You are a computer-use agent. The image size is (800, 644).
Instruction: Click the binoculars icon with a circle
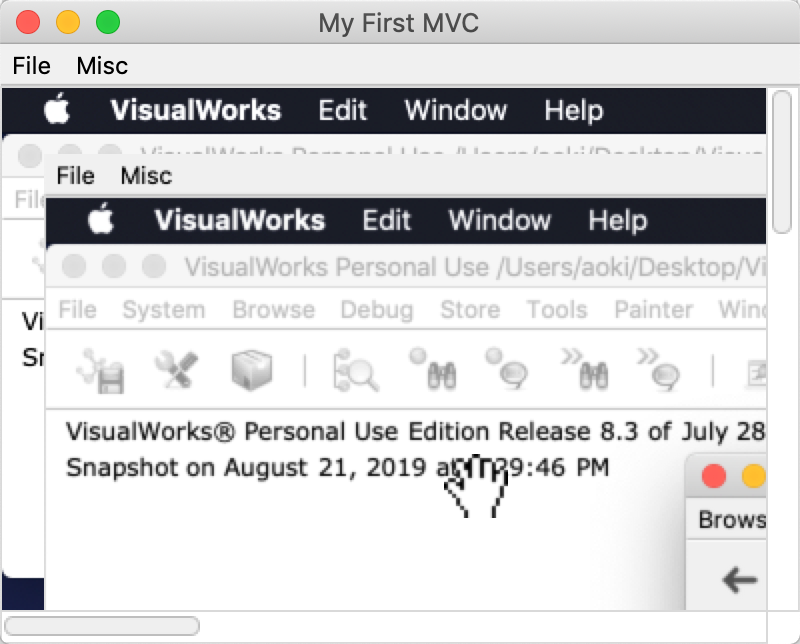433,369
